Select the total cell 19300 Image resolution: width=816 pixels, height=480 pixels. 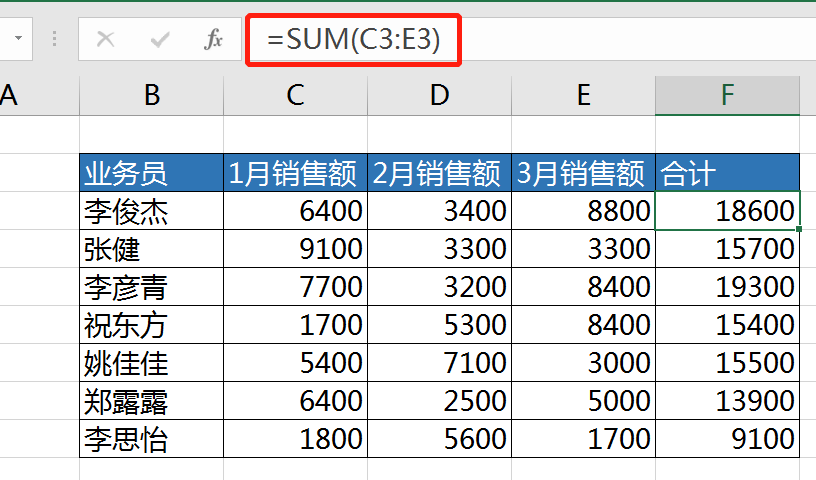[x=728, y=286]
